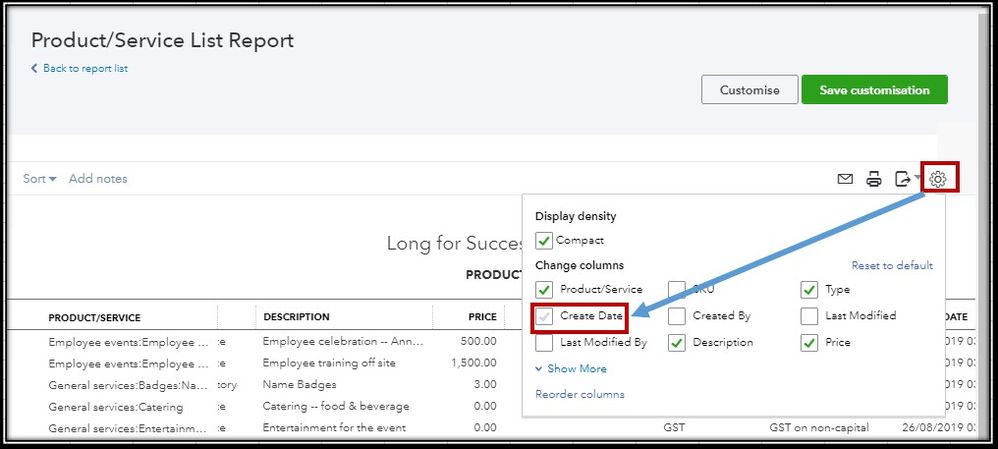Click the email report envelope icon
The width and height of the screenshot is (998, 449).
(845, 179)
